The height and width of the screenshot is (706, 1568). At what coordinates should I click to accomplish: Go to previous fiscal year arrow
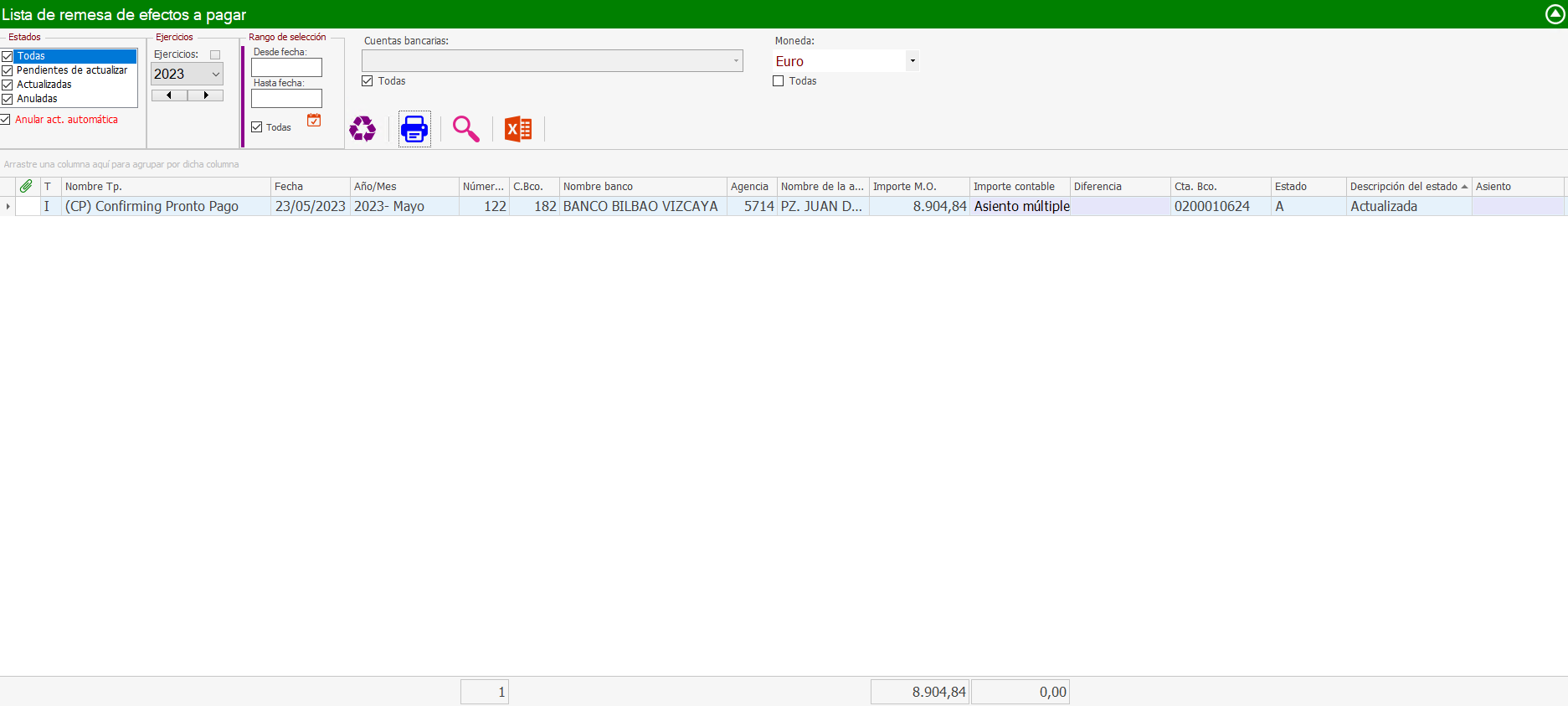point(169,95)
